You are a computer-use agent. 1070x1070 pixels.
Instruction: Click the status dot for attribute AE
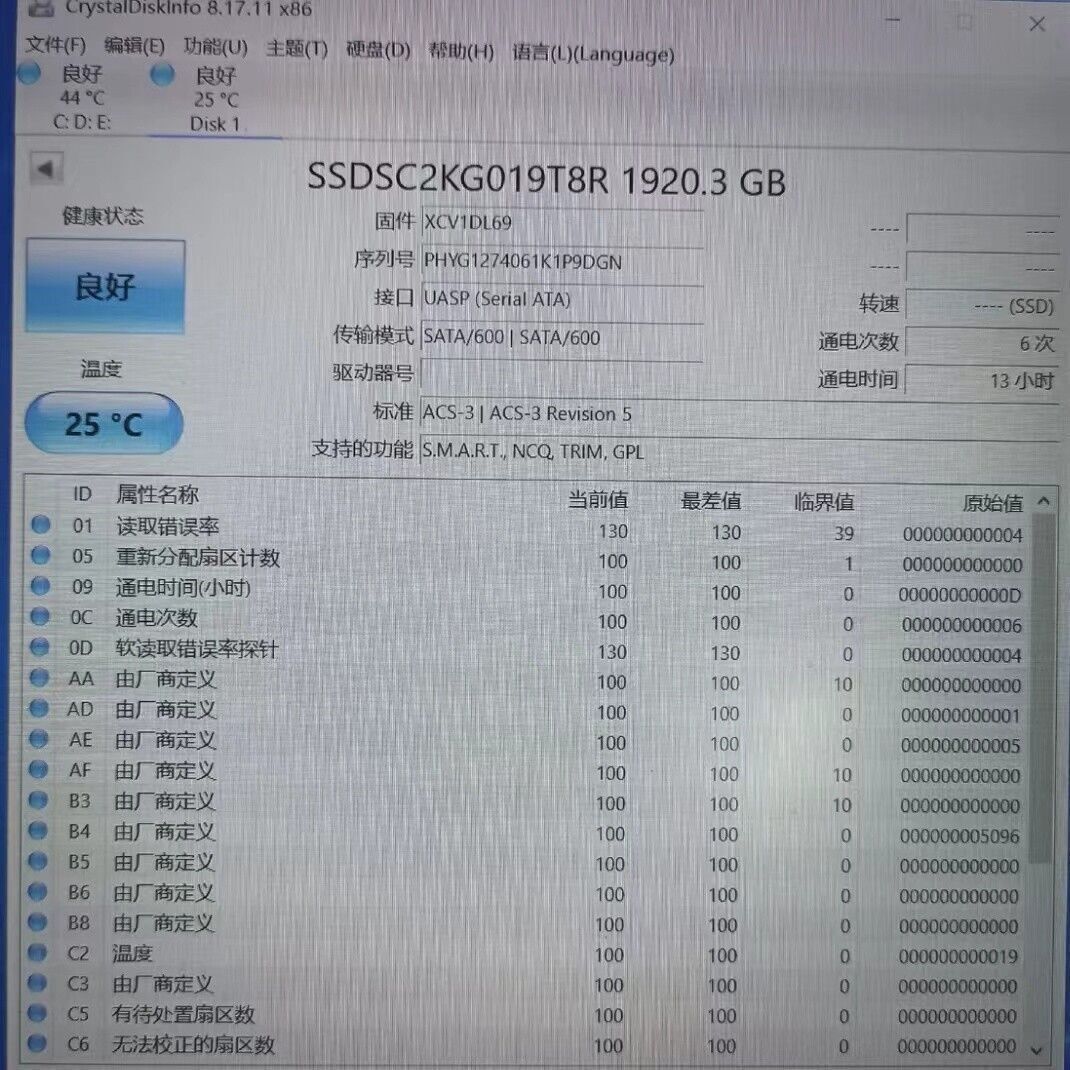coord(39,738)
